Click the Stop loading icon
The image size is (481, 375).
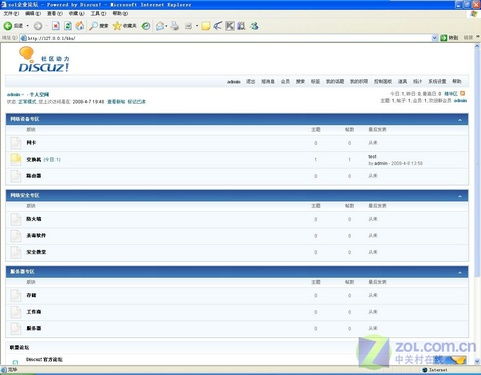(55, 26)
